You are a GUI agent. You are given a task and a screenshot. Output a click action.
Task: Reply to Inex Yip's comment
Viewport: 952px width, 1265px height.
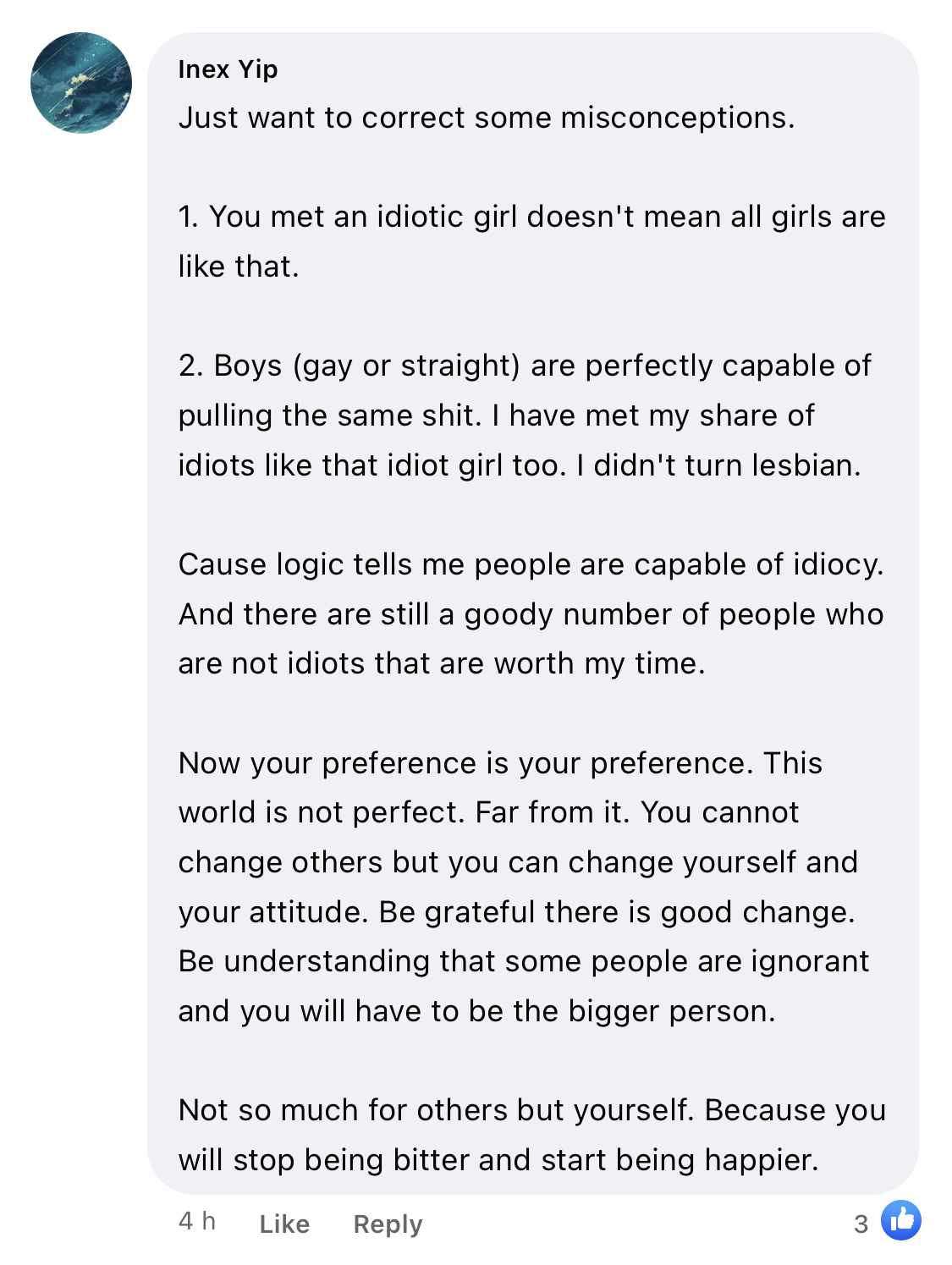tap(388, 1224)
